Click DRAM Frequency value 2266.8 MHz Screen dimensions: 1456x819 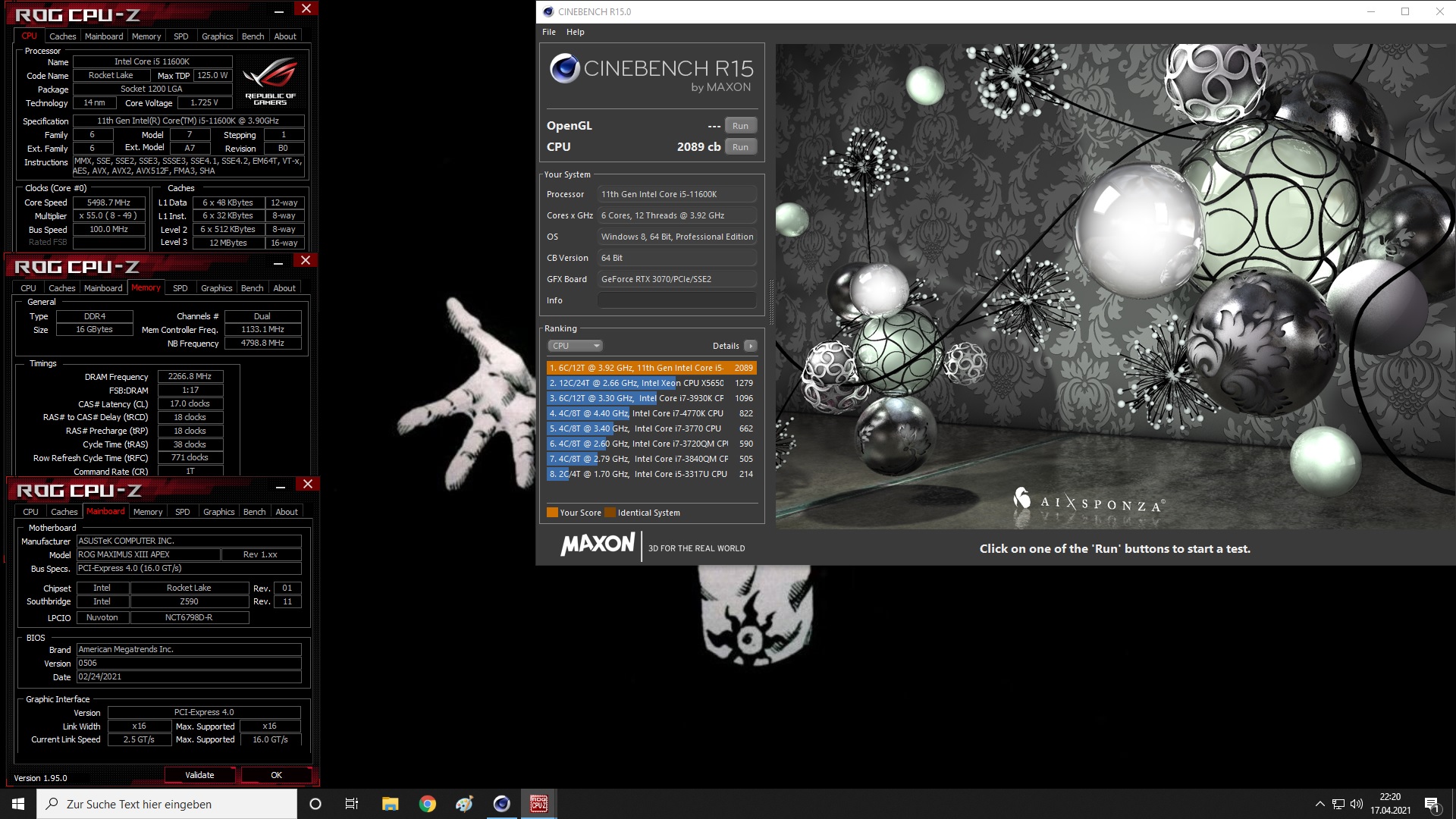coord(190,376)
